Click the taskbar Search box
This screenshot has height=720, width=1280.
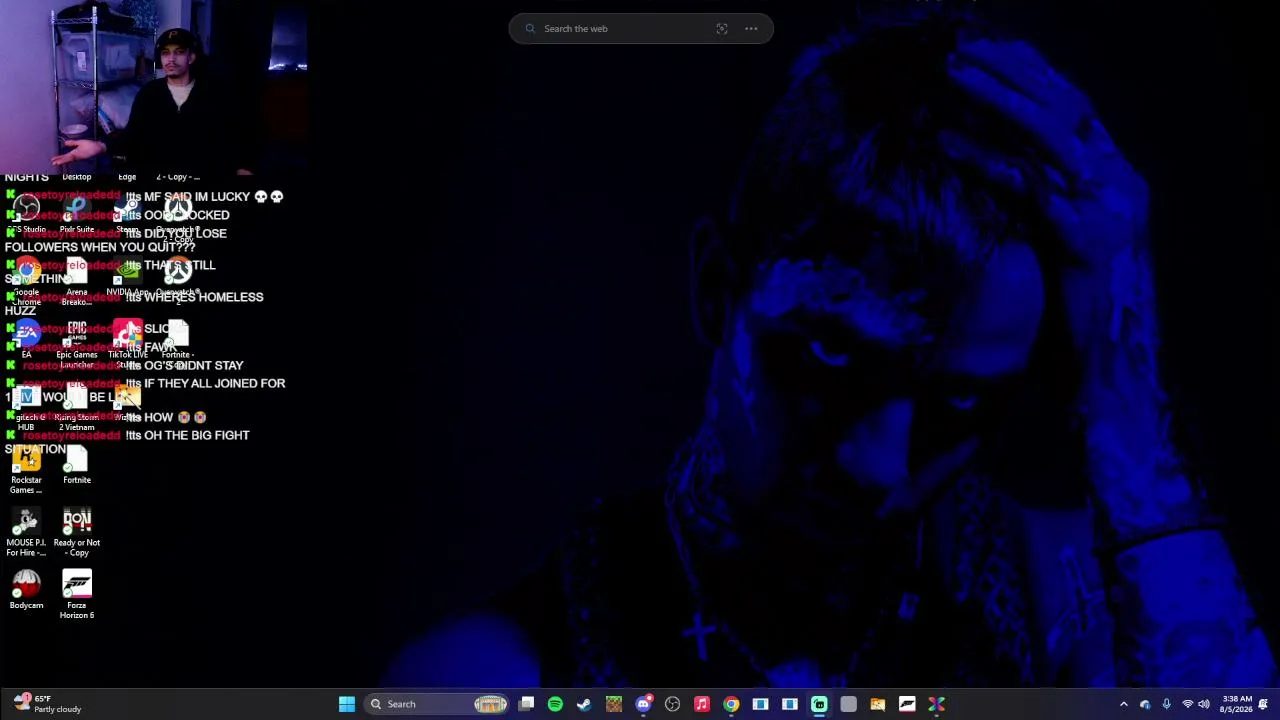436,704
